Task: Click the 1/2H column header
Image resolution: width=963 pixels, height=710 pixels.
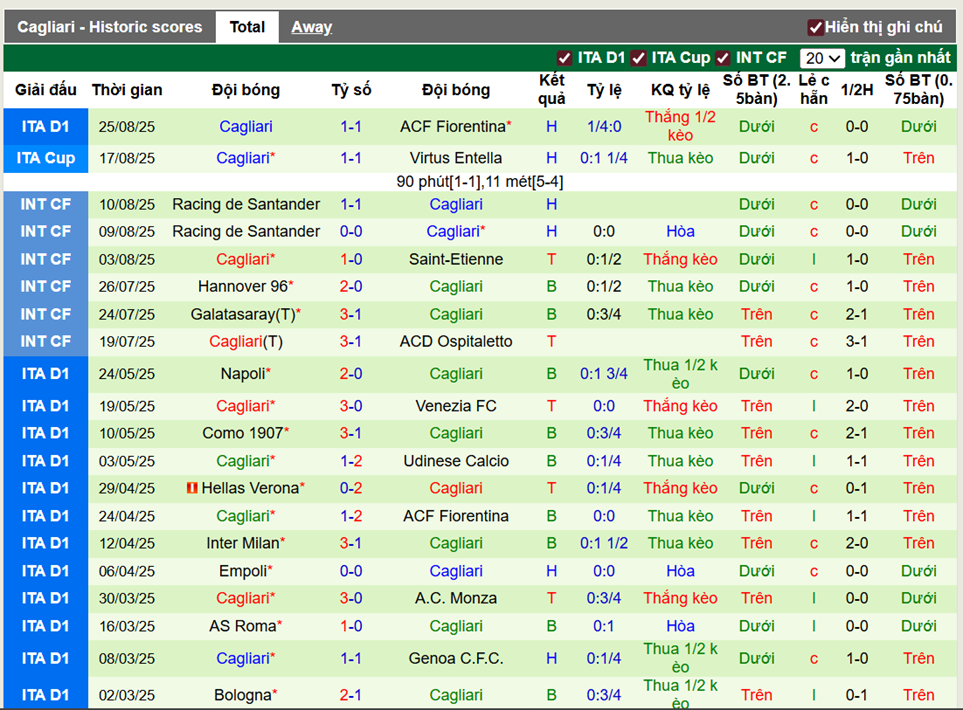Action: [x=857, y=90]
